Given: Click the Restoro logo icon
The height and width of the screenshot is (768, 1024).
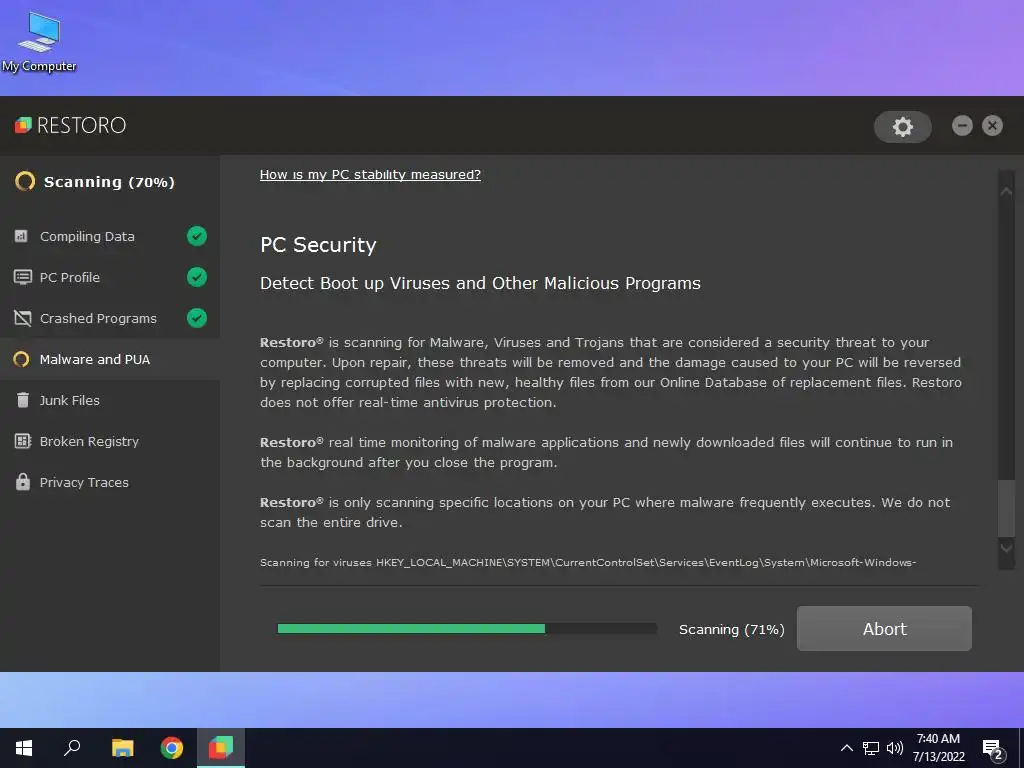Looking at the screenshot, I should point(23,125).
